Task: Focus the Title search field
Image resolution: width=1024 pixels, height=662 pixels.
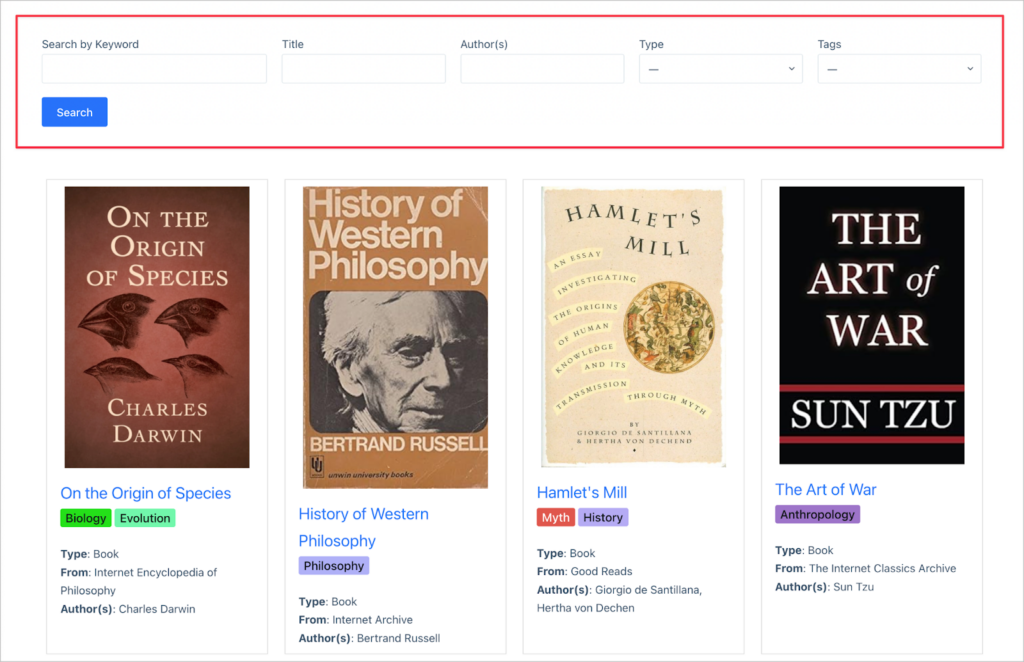Action: pyautogui.click(x=364, y=69)
